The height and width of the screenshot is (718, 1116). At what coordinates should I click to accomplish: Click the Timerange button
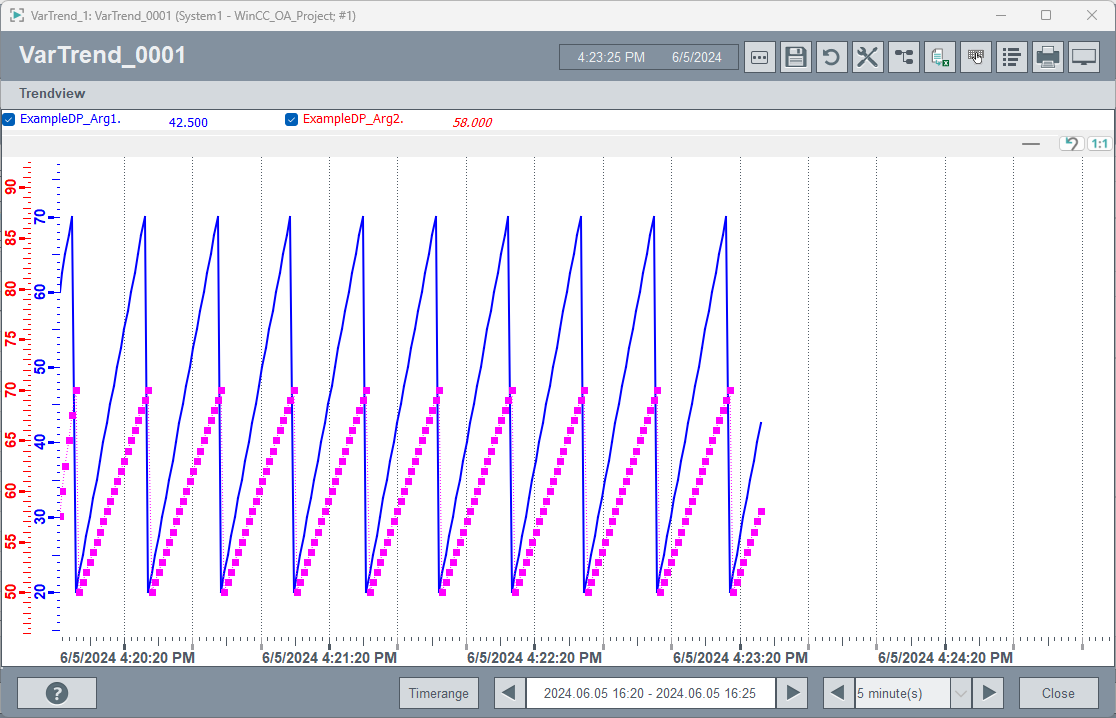[439, 693]
